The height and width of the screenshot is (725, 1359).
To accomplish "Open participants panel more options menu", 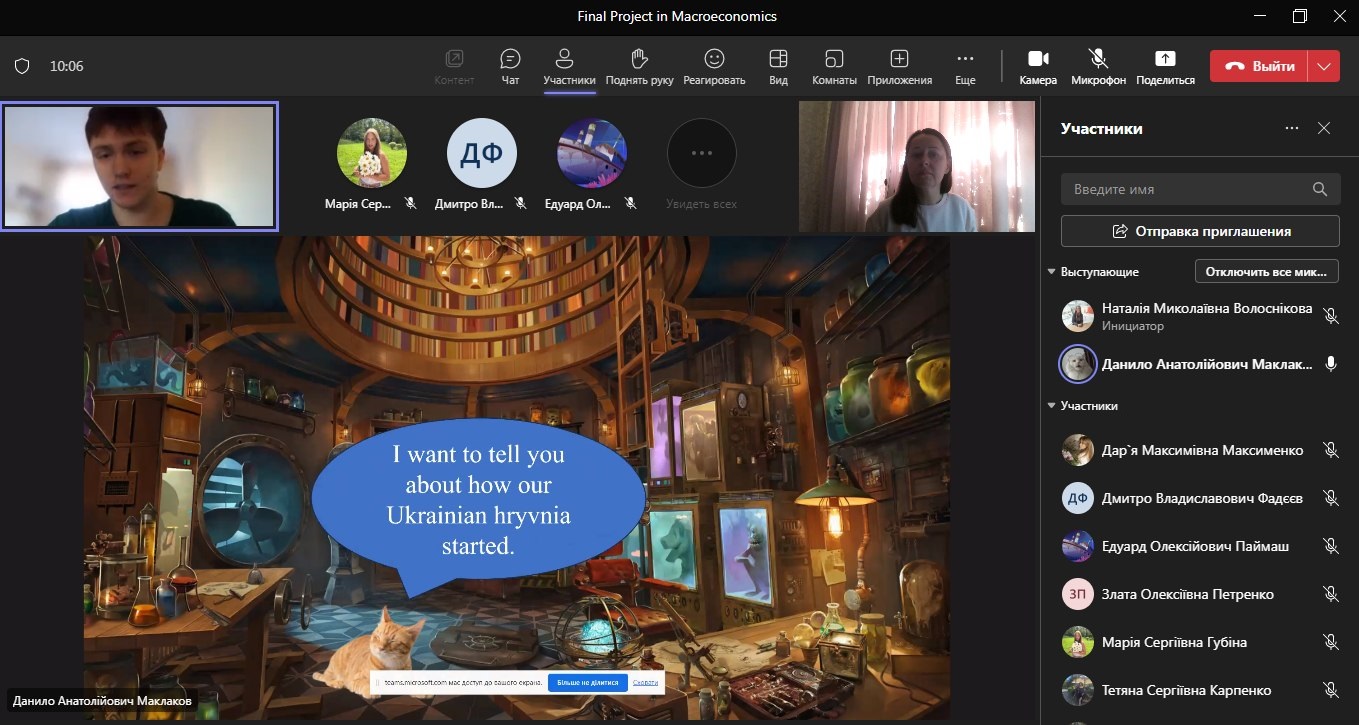I will (x=1292, y=129).
